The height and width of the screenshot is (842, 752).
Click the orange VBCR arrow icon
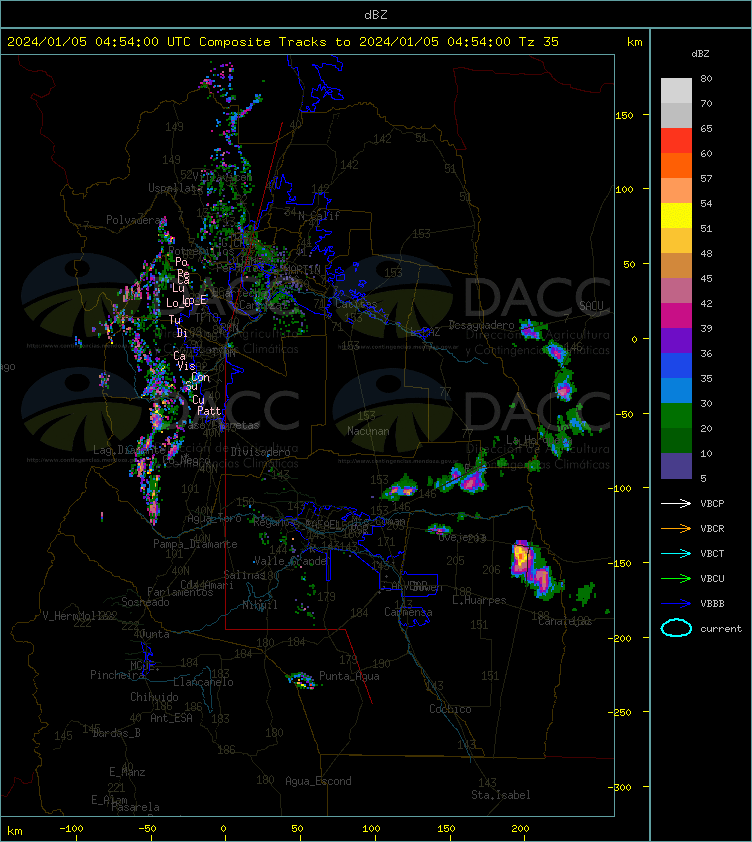[676, 528]
